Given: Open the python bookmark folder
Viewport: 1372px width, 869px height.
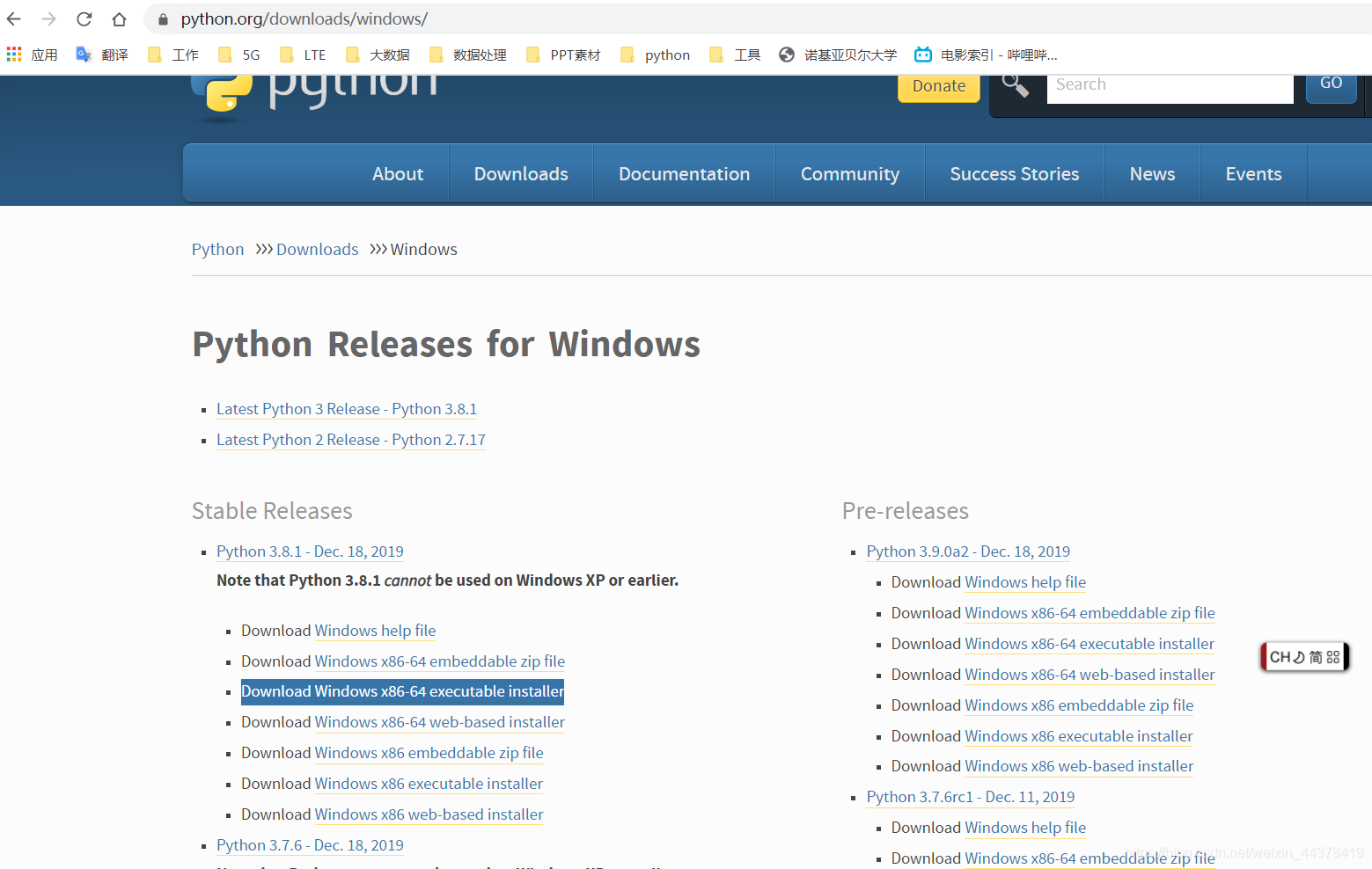Looking at the screenshot, I should [655, 55].
